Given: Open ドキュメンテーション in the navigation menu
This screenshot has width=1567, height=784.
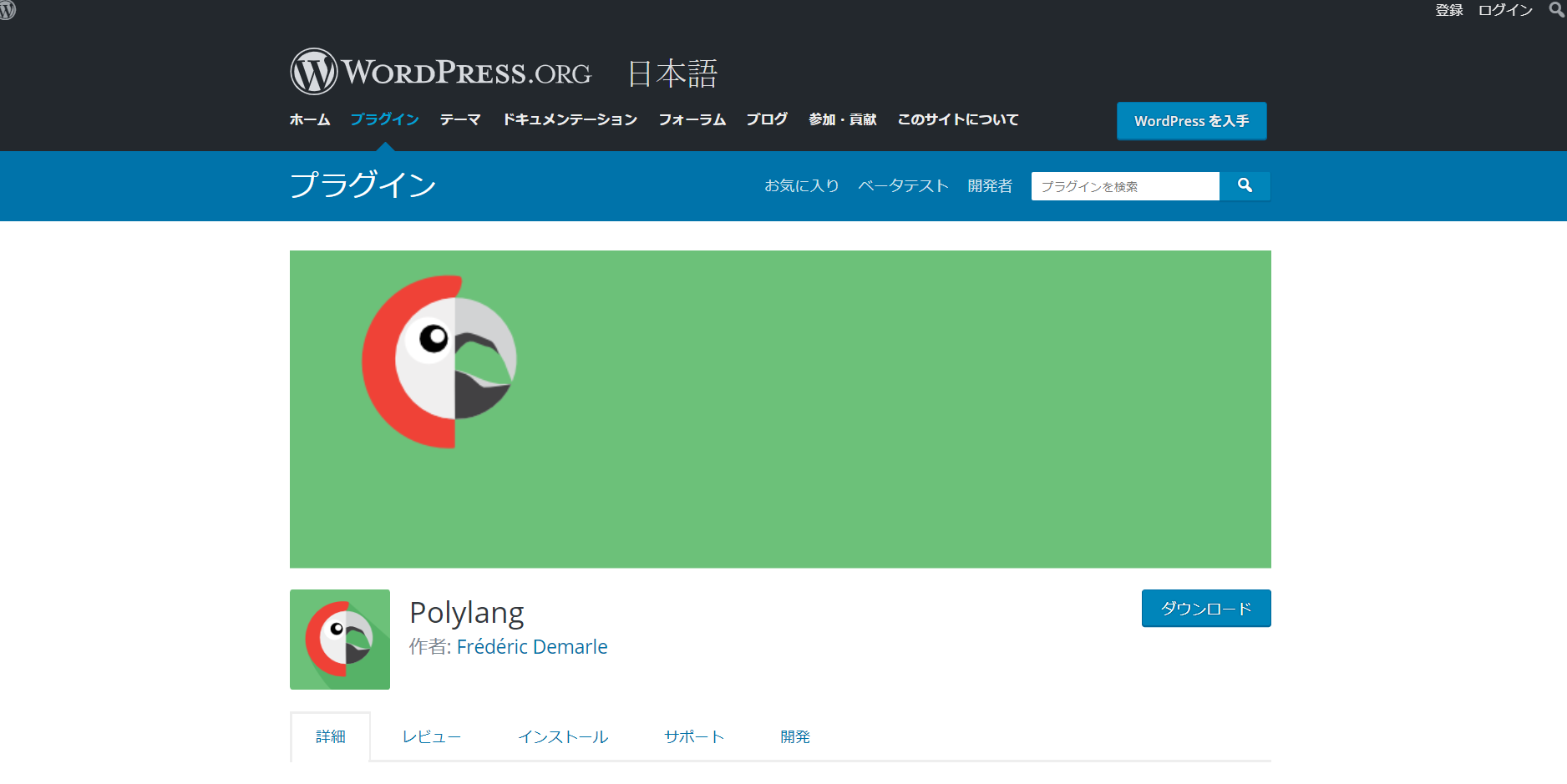Looking at the screenshot, I should pos(570,119).
